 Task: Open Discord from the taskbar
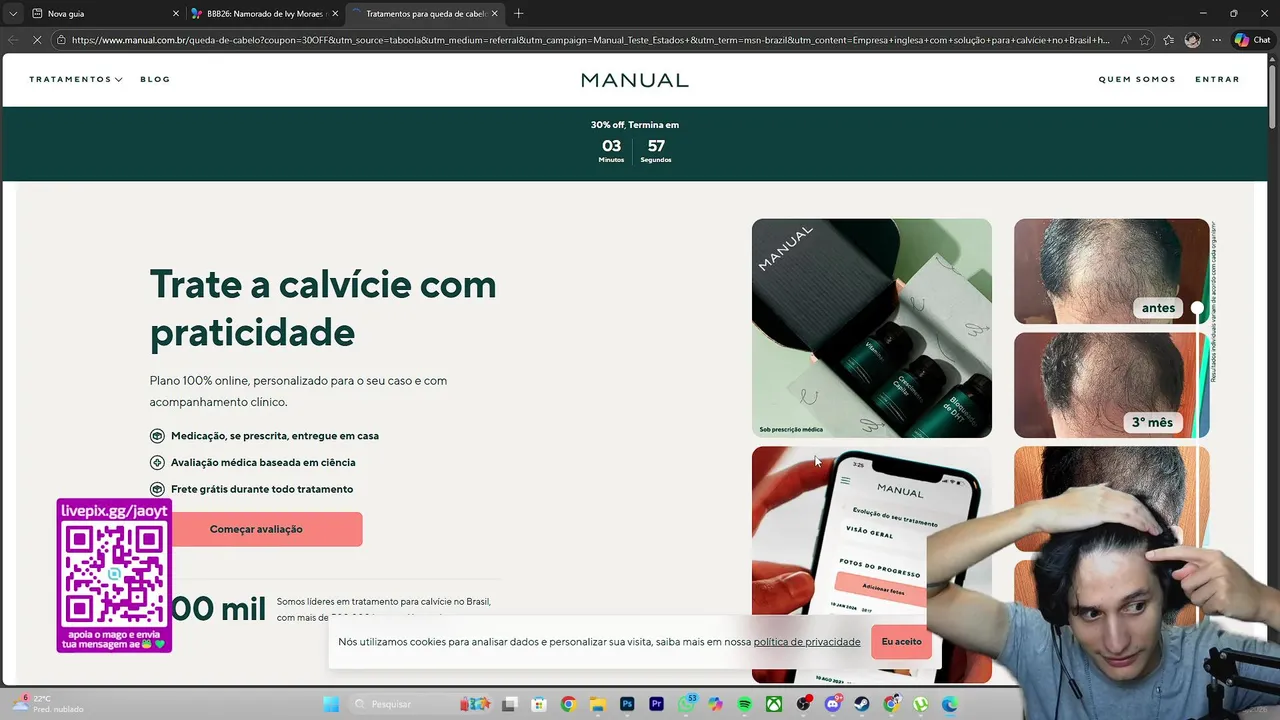(x=833, y=704)
